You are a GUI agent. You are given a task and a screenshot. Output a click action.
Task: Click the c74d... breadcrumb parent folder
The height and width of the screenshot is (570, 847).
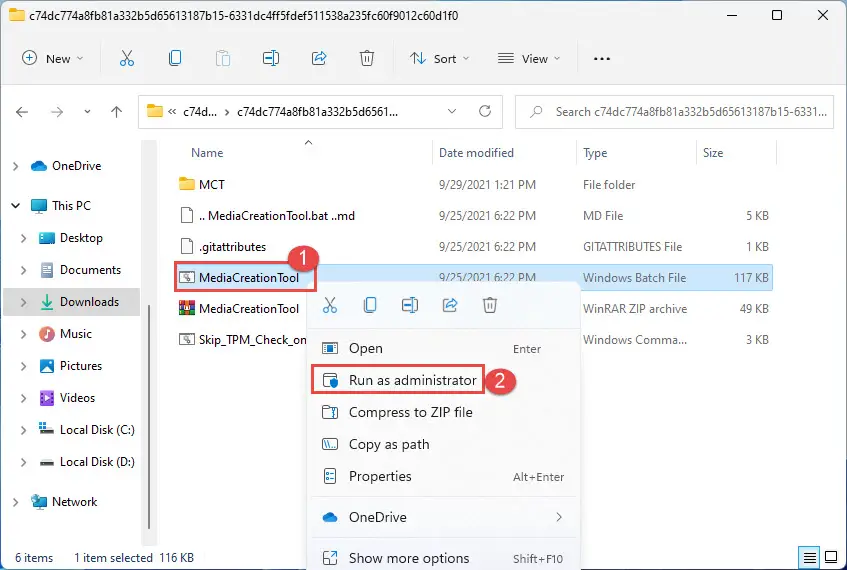(200, 112)
